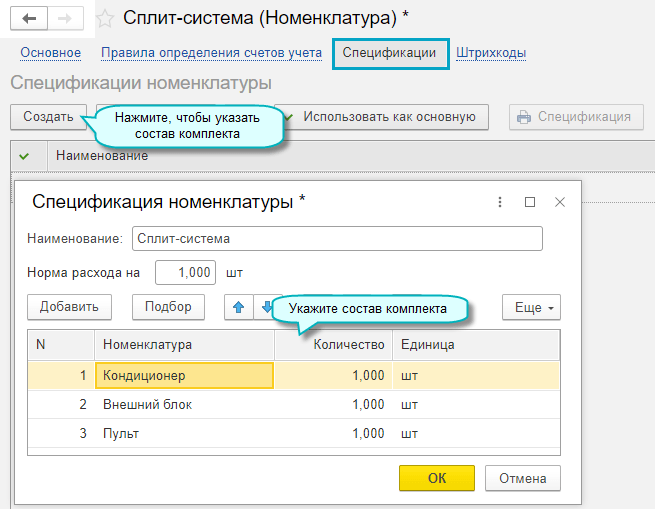Click the Спецификация print button
Screen dimensions: 655x509
coord(574,117)
